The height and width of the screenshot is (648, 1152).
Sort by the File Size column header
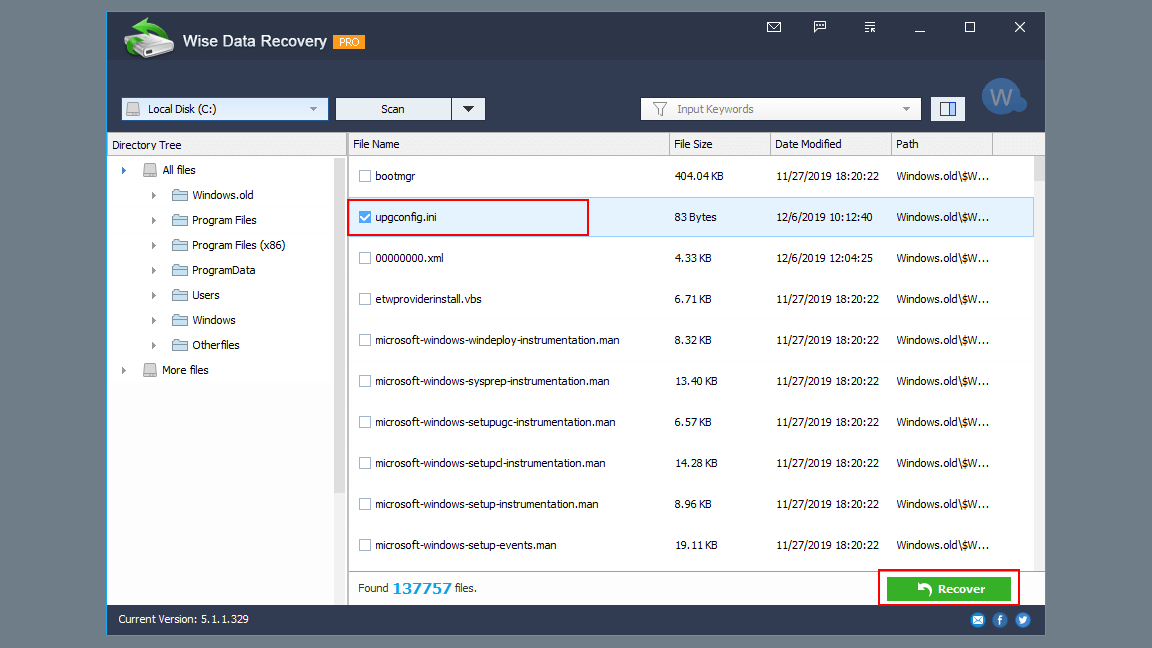719,144
